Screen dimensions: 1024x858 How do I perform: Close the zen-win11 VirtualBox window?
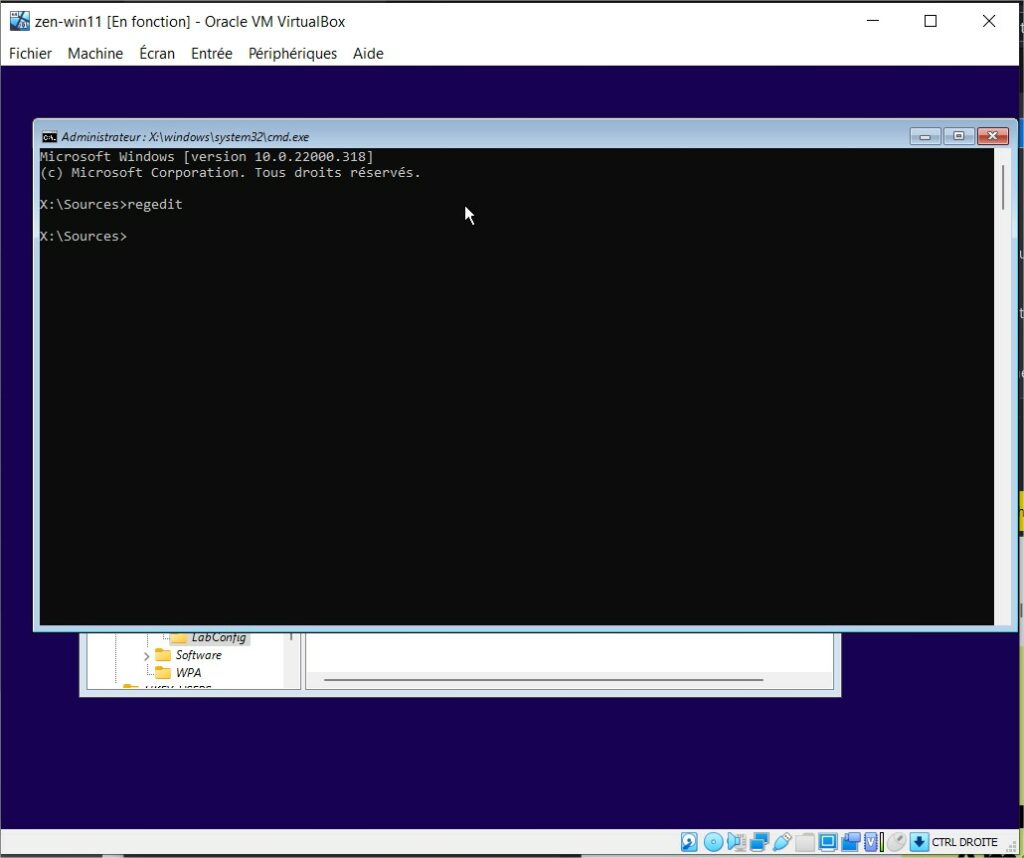point(989,21)
